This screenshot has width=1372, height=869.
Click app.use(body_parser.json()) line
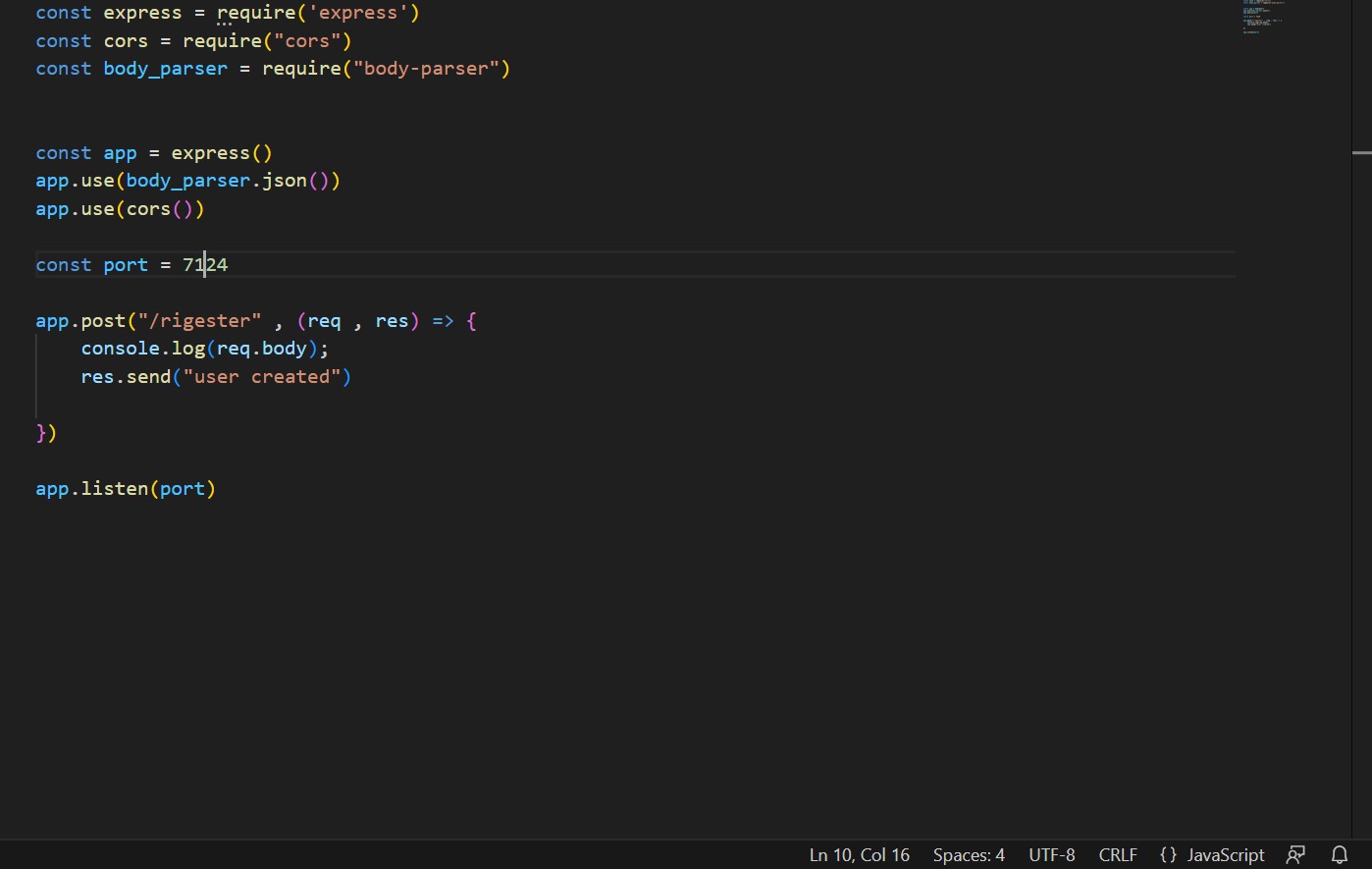[x=188, y=181]
